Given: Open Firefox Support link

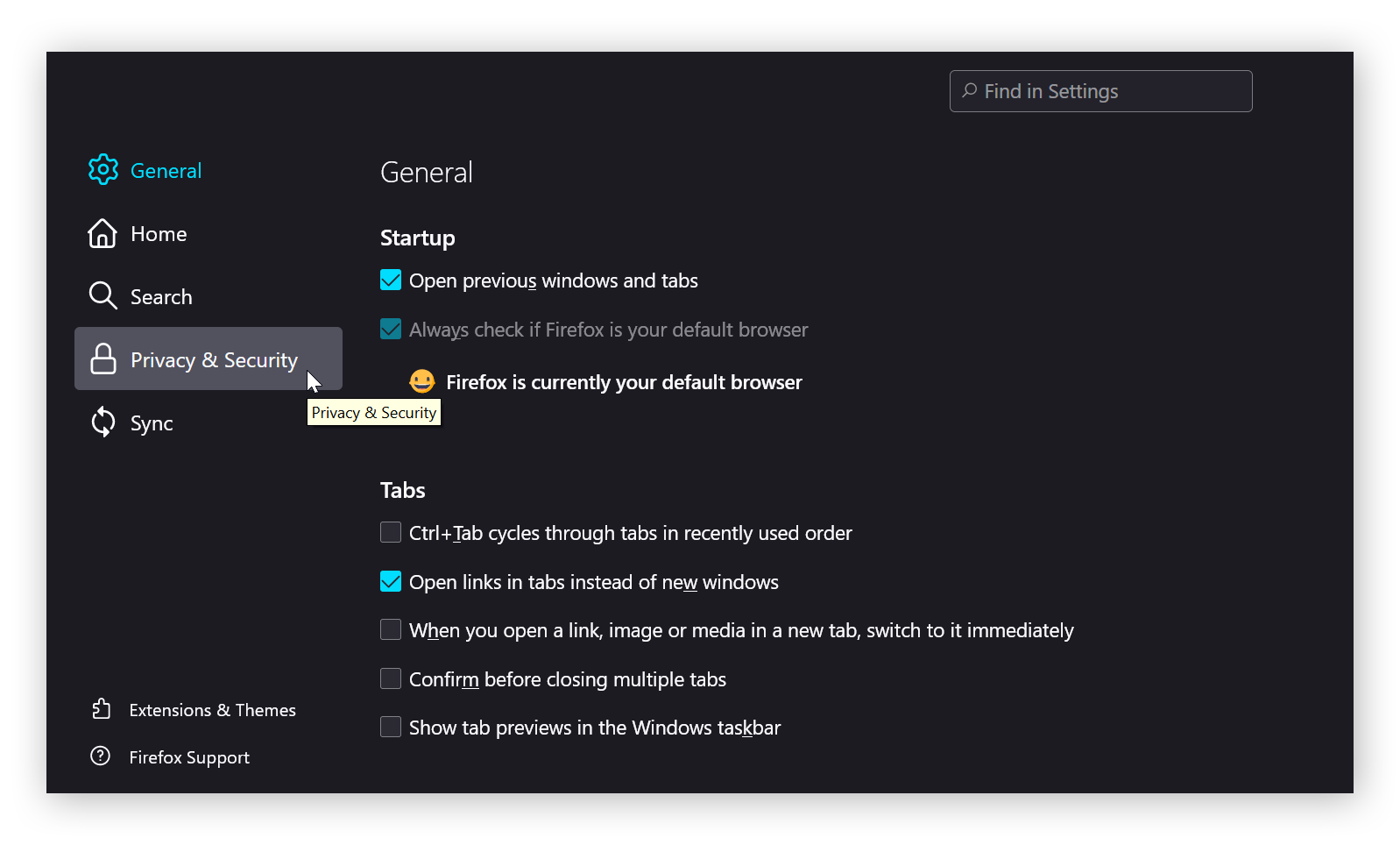Looking at the screenshot, I should click(170, 756).
